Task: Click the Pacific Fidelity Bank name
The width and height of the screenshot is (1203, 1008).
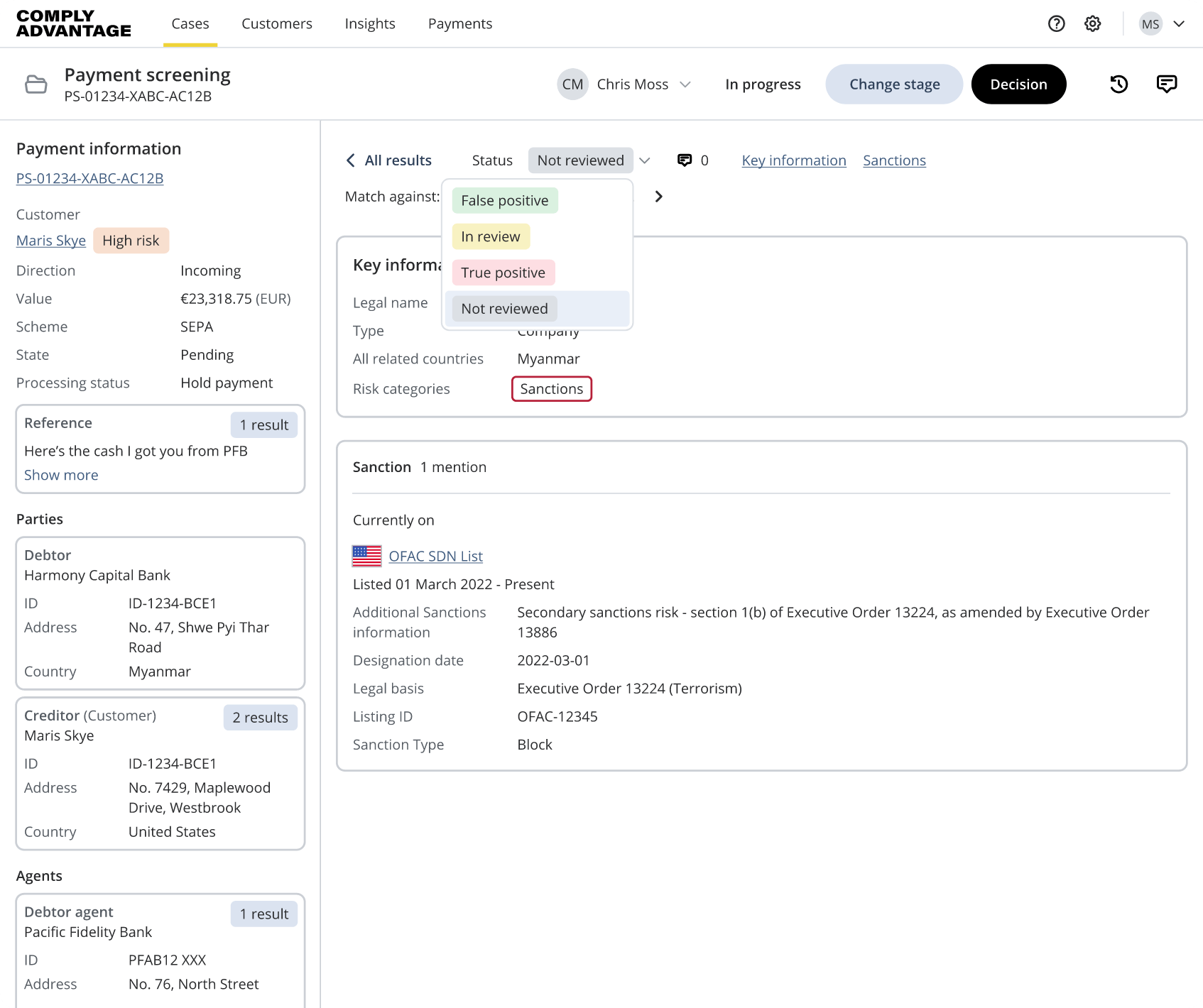Action: coord(88,932)
